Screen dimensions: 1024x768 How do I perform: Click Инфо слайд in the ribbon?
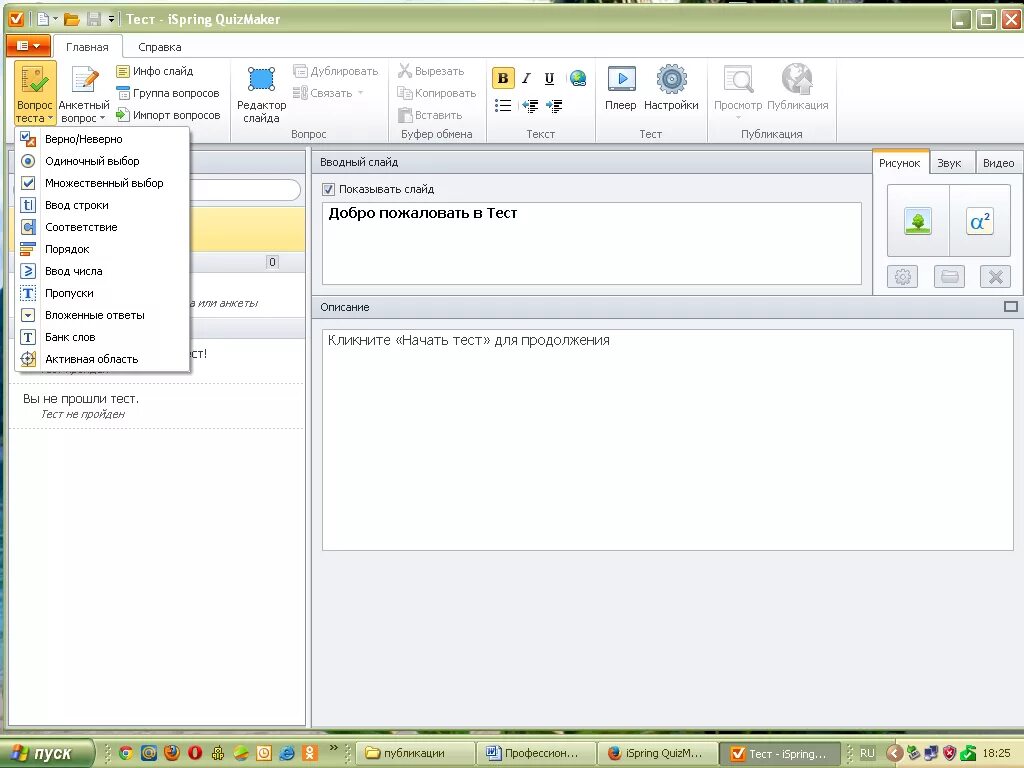coord(155,71)
